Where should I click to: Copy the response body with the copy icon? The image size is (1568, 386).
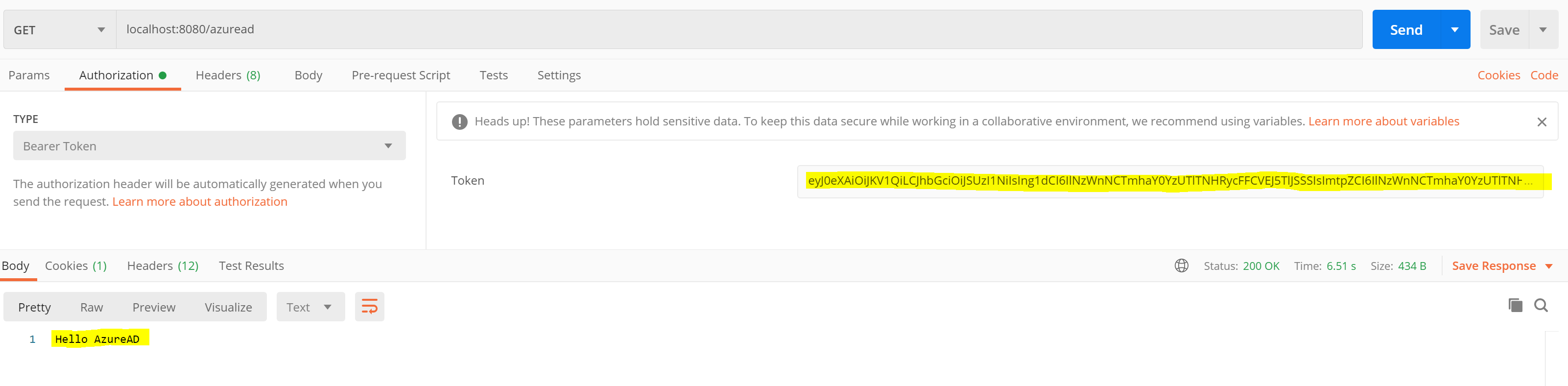point(1516,306)
